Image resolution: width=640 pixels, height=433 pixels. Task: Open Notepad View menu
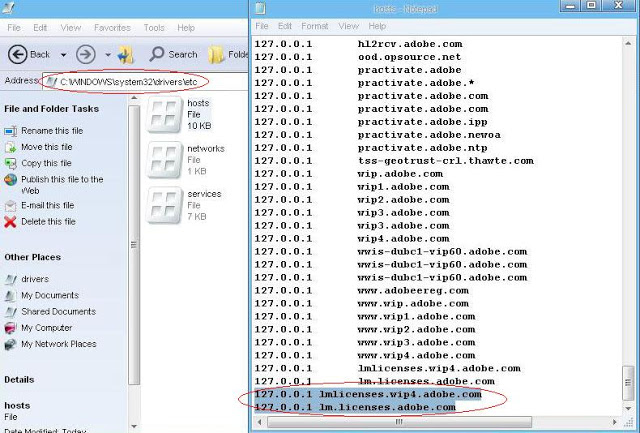pos(349,26)
